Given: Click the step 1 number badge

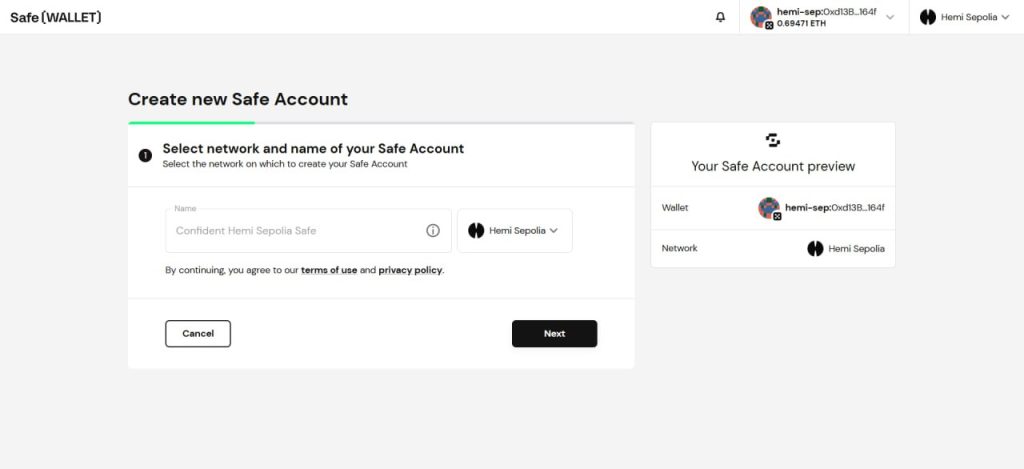Looking at the screenshot, I should [145, 155].
